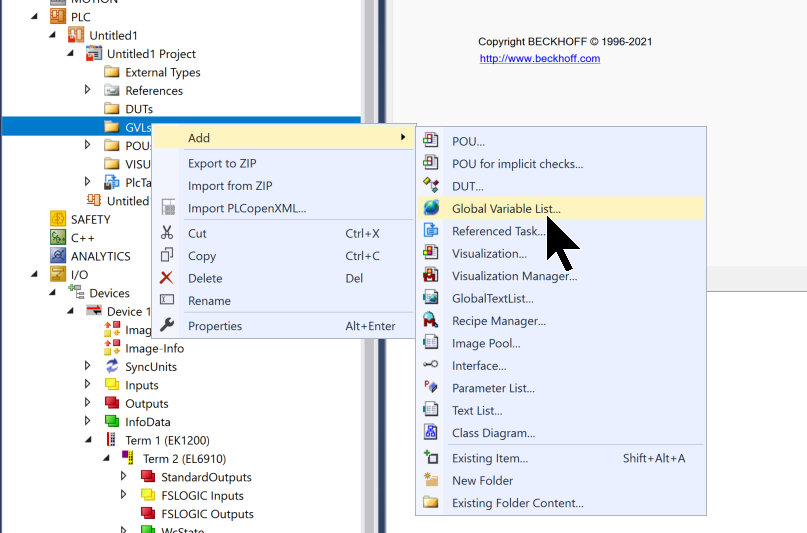Collapse the Term 2 (EL6910) node
807x533 pixels.
click(x=107, y=458)
